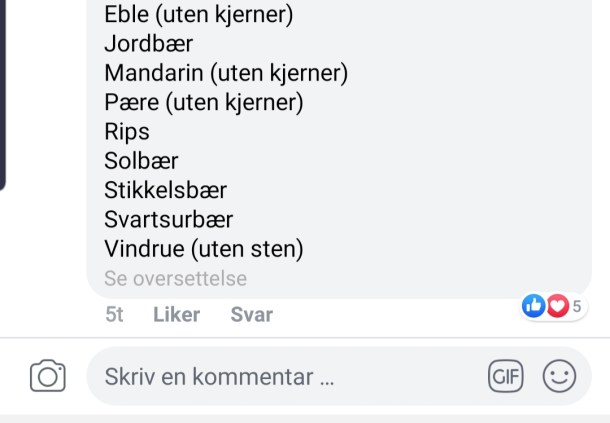The width and height of the screenshot is (610, 423).
Task: Tap the camera icon to attach photo
Action: click(47, 376)
